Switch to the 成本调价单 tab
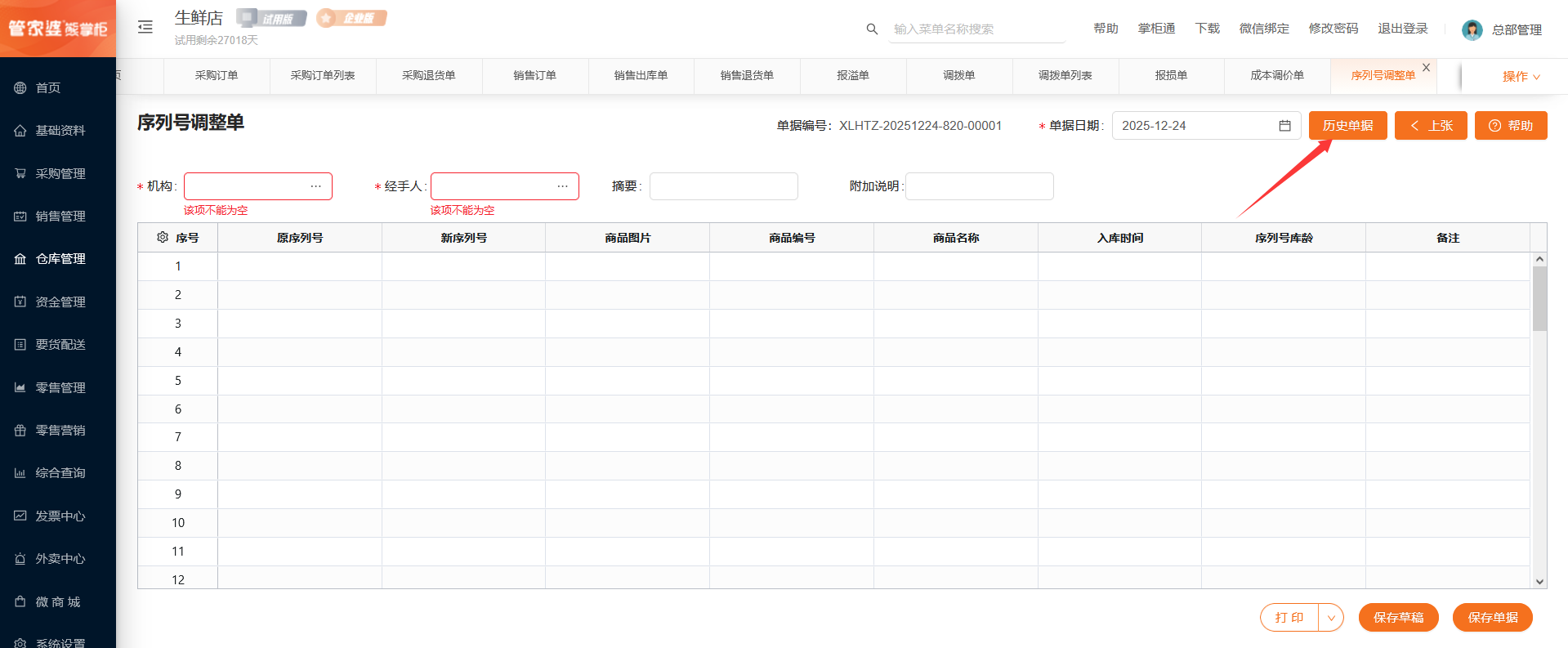1568x648 pixels. click(1277, 75)
